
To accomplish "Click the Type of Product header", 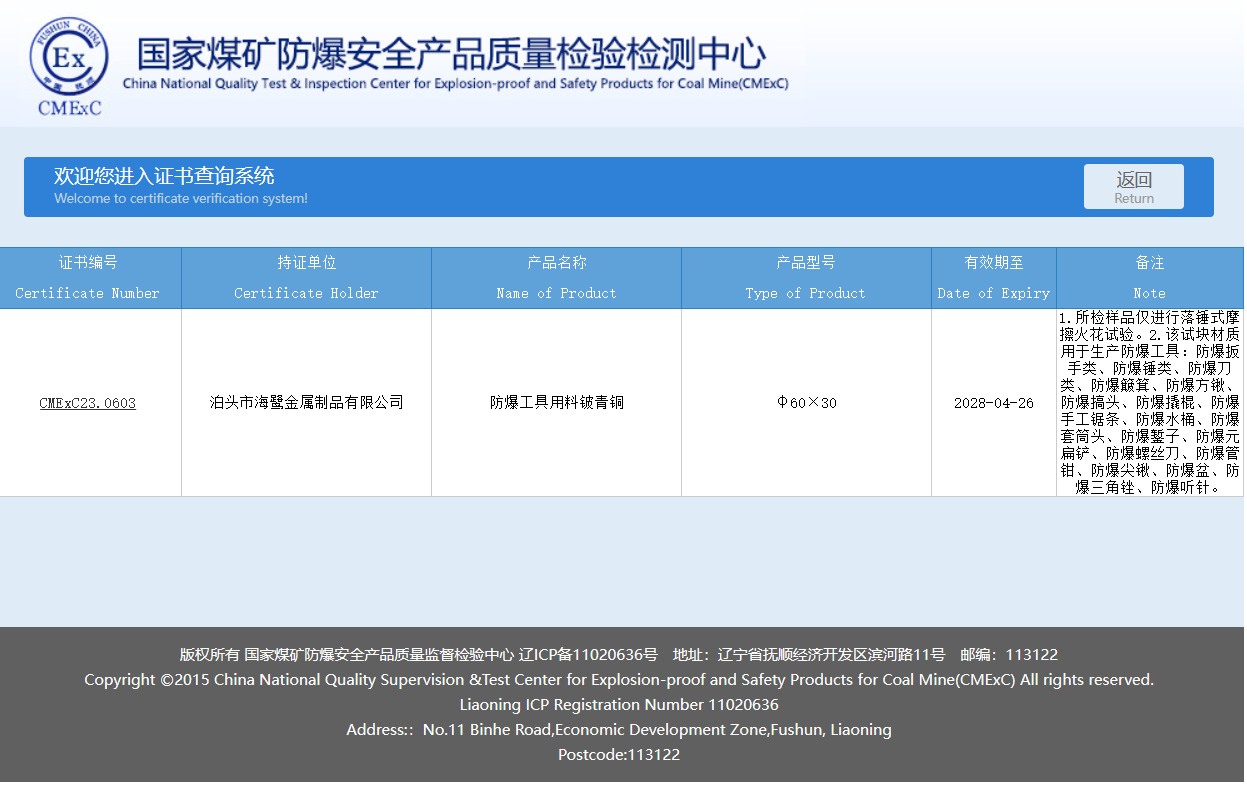I will tap(805, 277).
